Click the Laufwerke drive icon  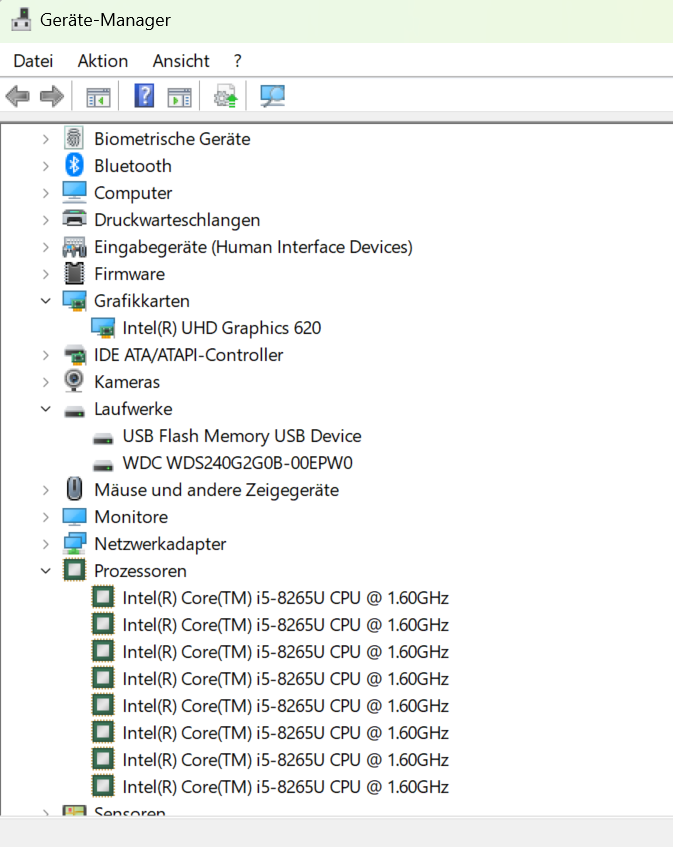(74, 412)
